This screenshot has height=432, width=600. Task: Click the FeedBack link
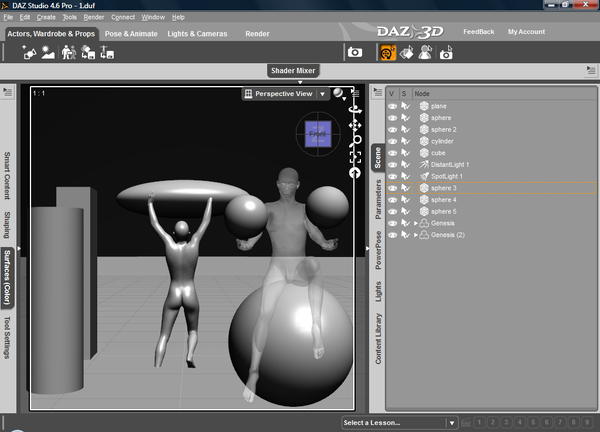point(479,32)
